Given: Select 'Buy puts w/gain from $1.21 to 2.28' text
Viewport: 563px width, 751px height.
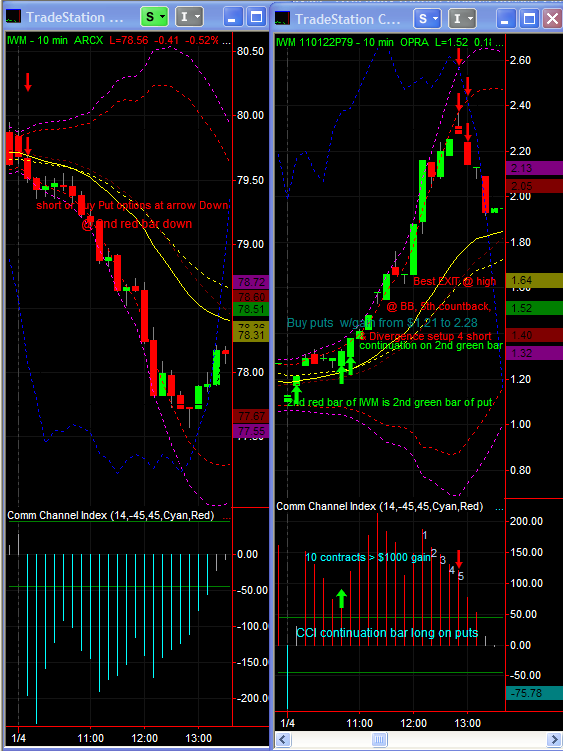Looking at the screenshot, I should [382, 323].
